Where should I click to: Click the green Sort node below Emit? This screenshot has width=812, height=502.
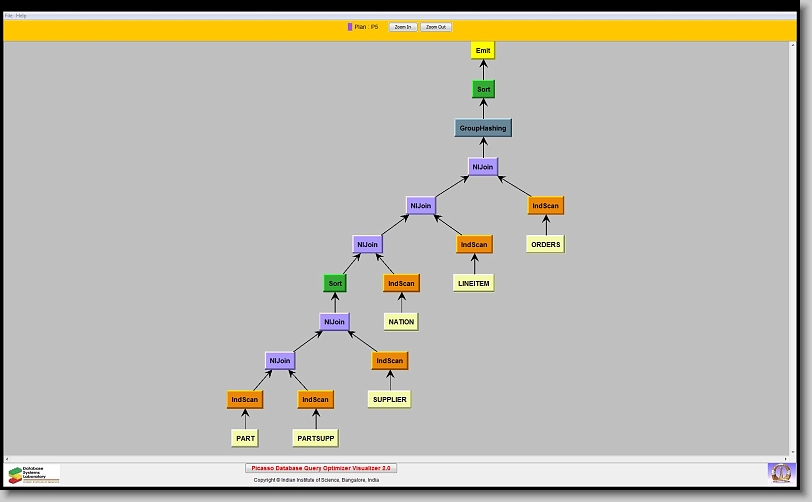point(483,89)
